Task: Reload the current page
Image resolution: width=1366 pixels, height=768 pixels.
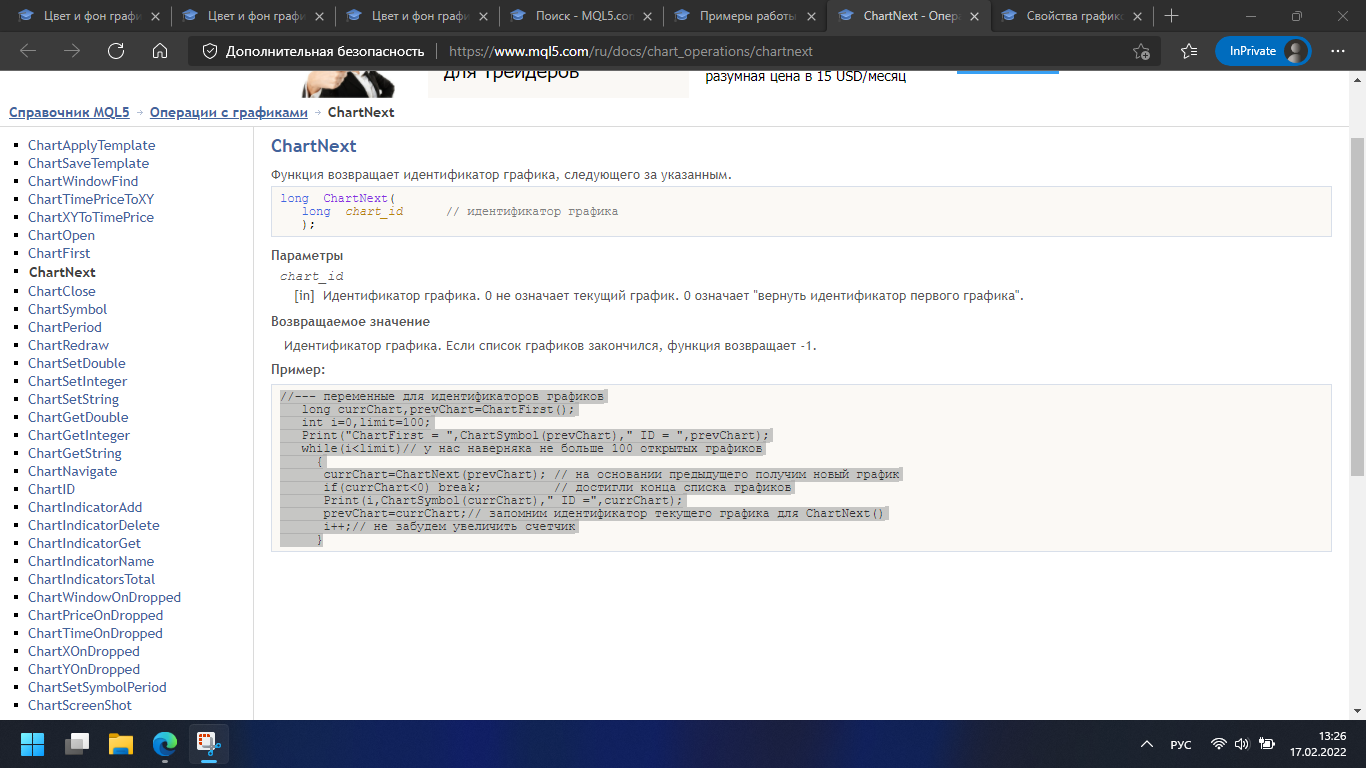Action: point(116,51)
